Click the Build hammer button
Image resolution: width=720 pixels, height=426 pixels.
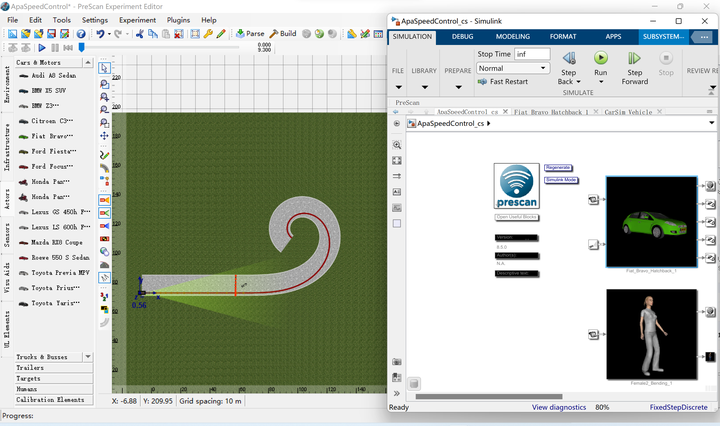282,34
